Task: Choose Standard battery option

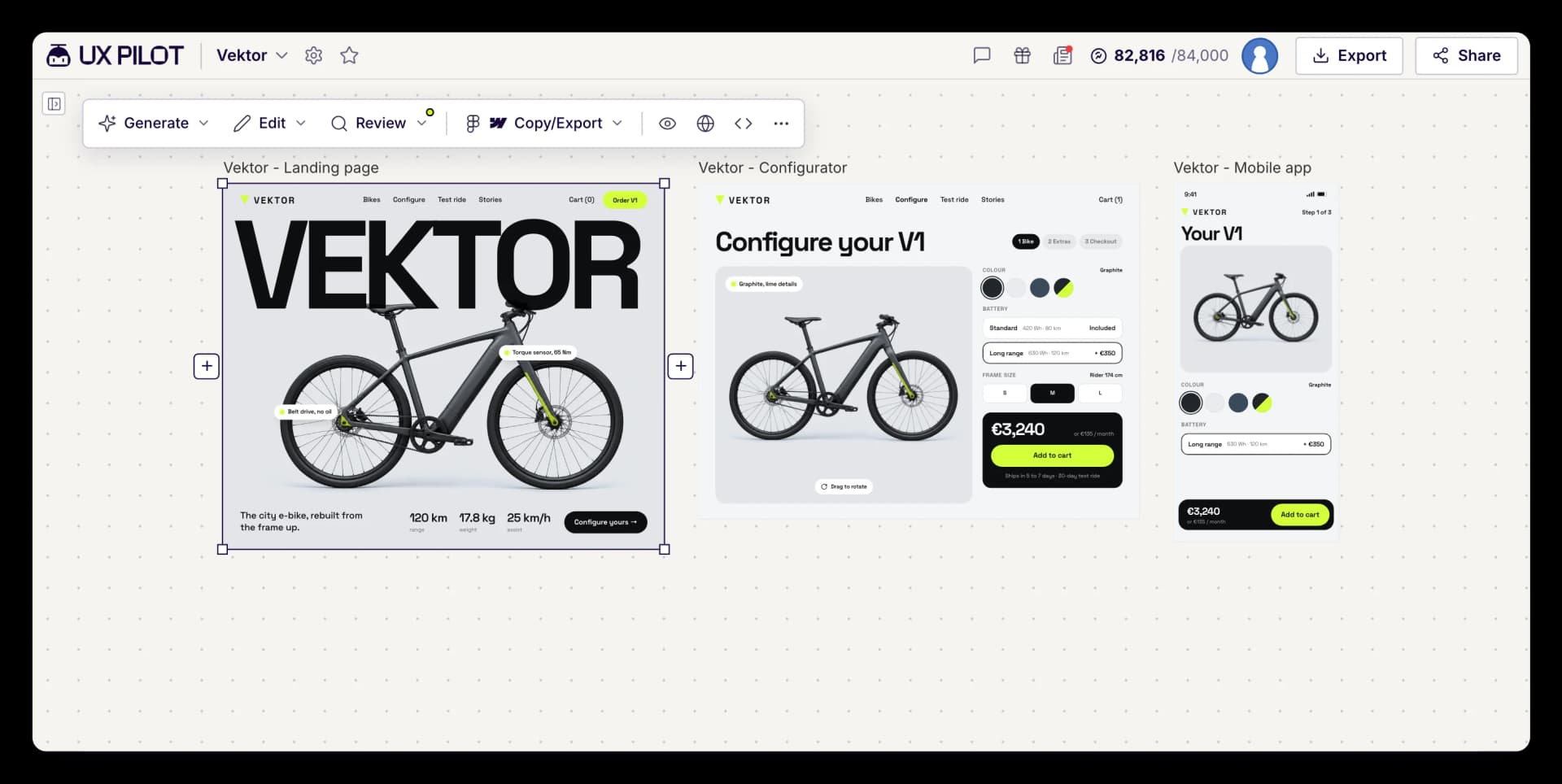Action: 1052,328
